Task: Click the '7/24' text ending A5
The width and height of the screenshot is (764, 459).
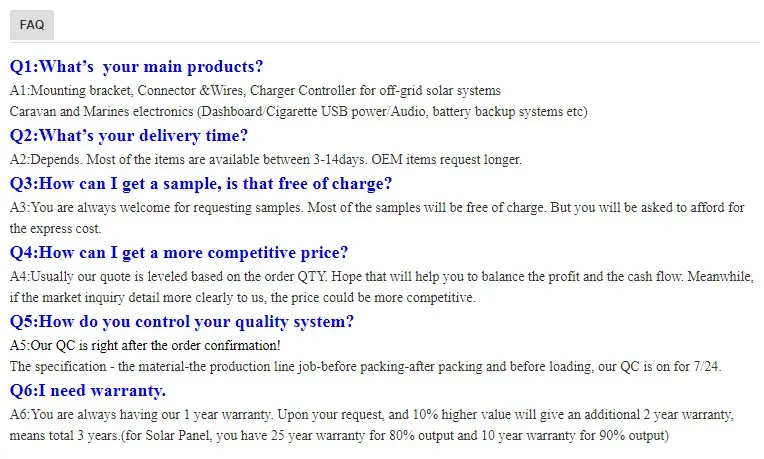Action: point(707,366)
